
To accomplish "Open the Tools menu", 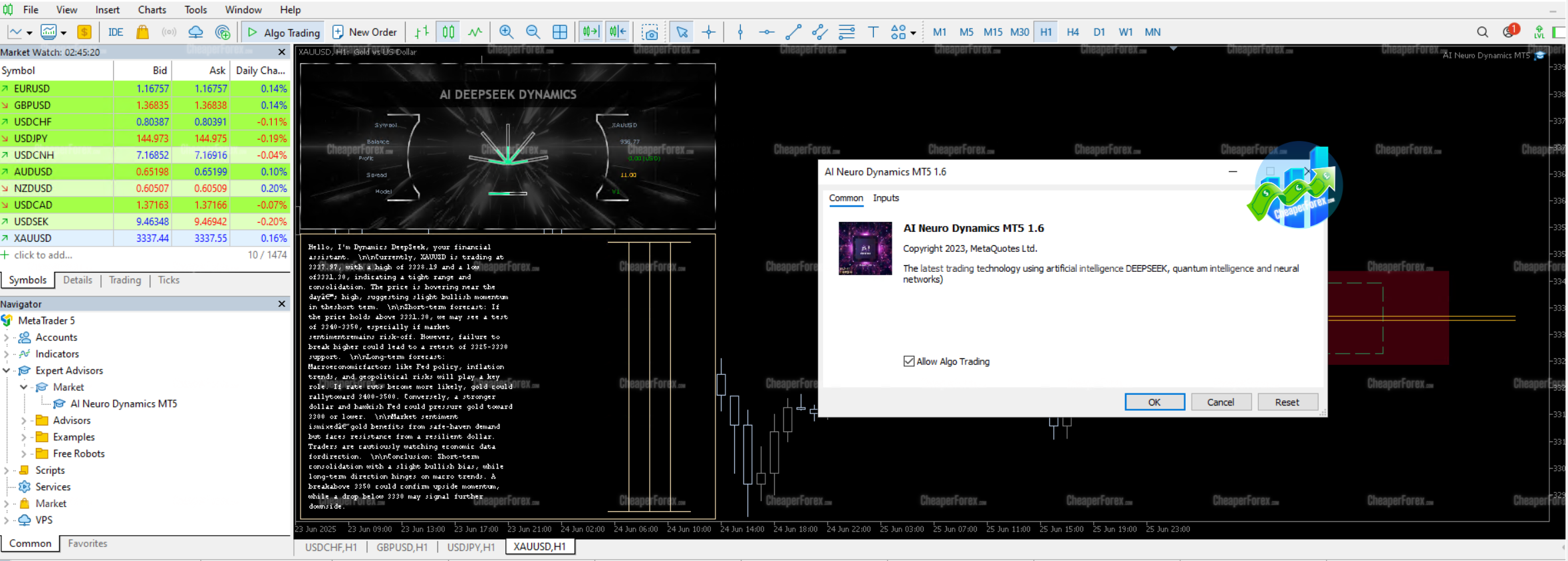I will coord(196,9).
